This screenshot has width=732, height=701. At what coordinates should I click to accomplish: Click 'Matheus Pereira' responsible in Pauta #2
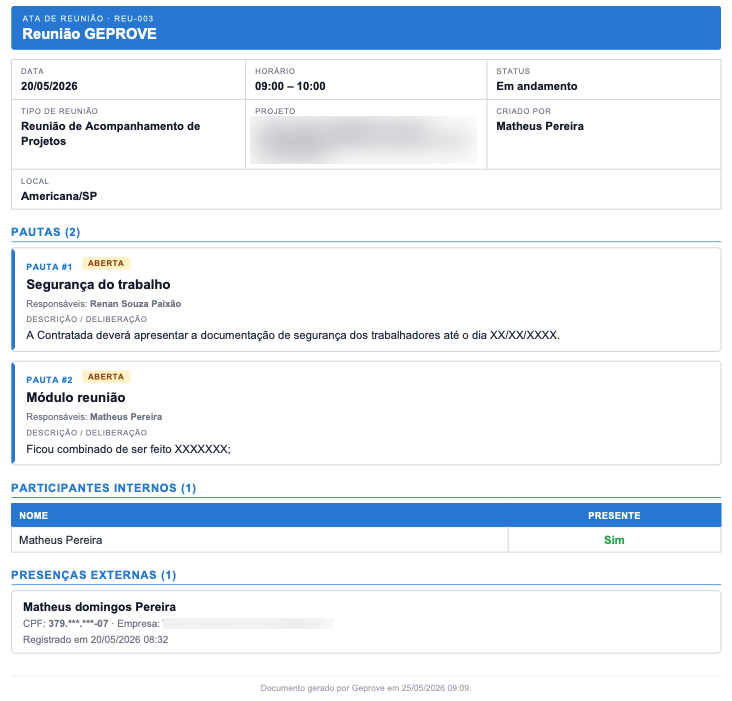tap(126, 417)
